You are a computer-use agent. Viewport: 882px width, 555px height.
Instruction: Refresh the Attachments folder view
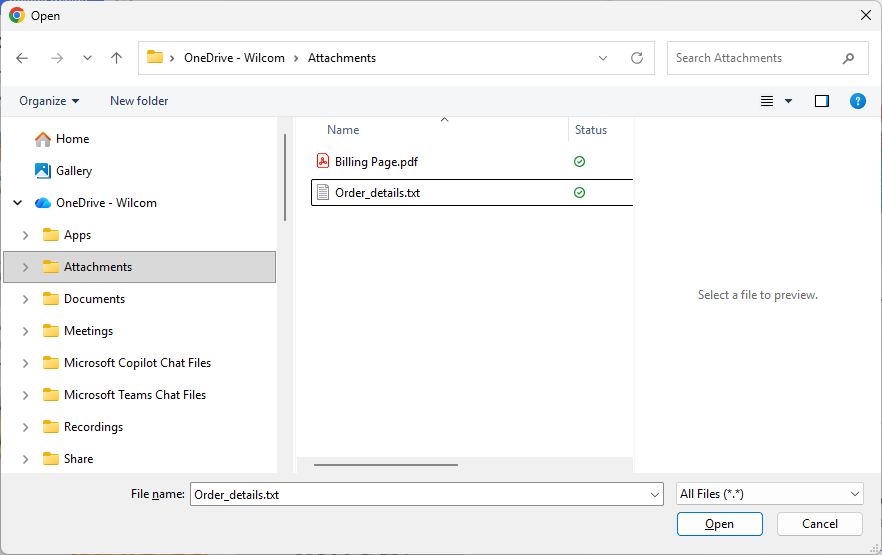coord(636,58)
